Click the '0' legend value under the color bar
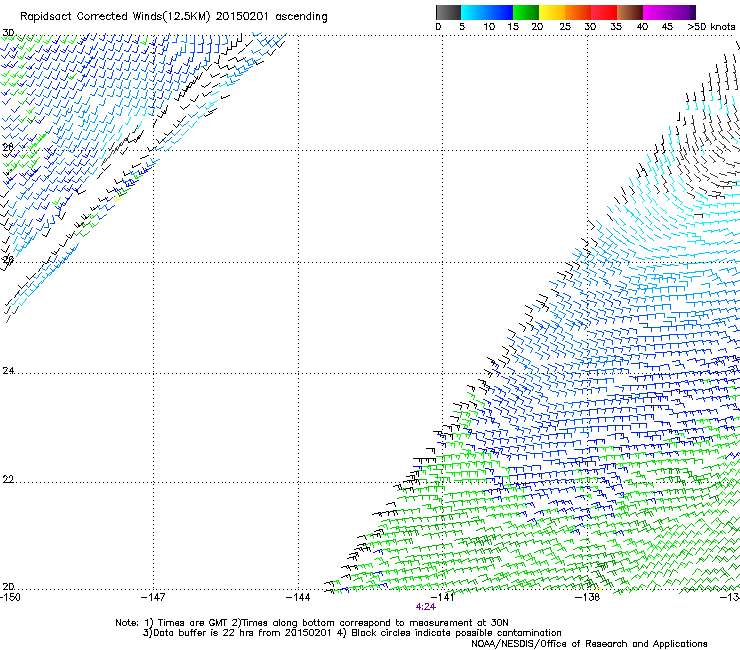The image size is (740, 650). click(438, 27)
